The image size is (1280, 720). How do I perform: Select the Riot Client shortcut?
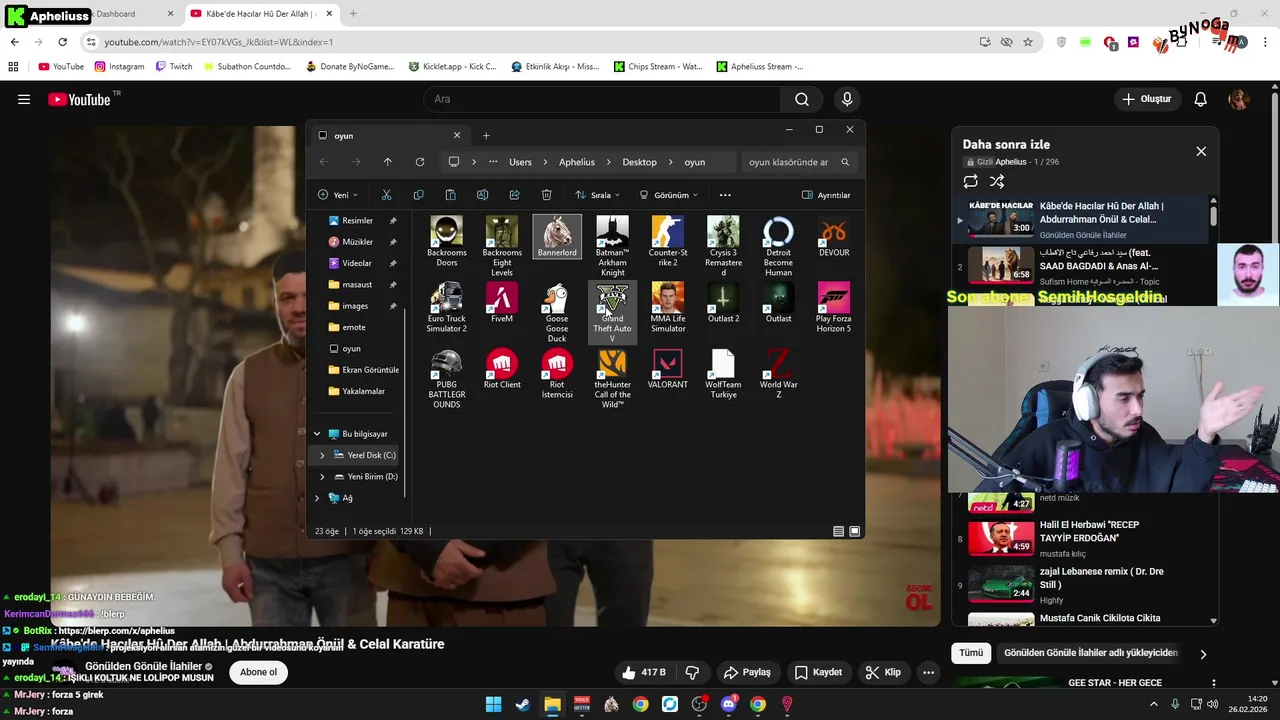[502, 369]
